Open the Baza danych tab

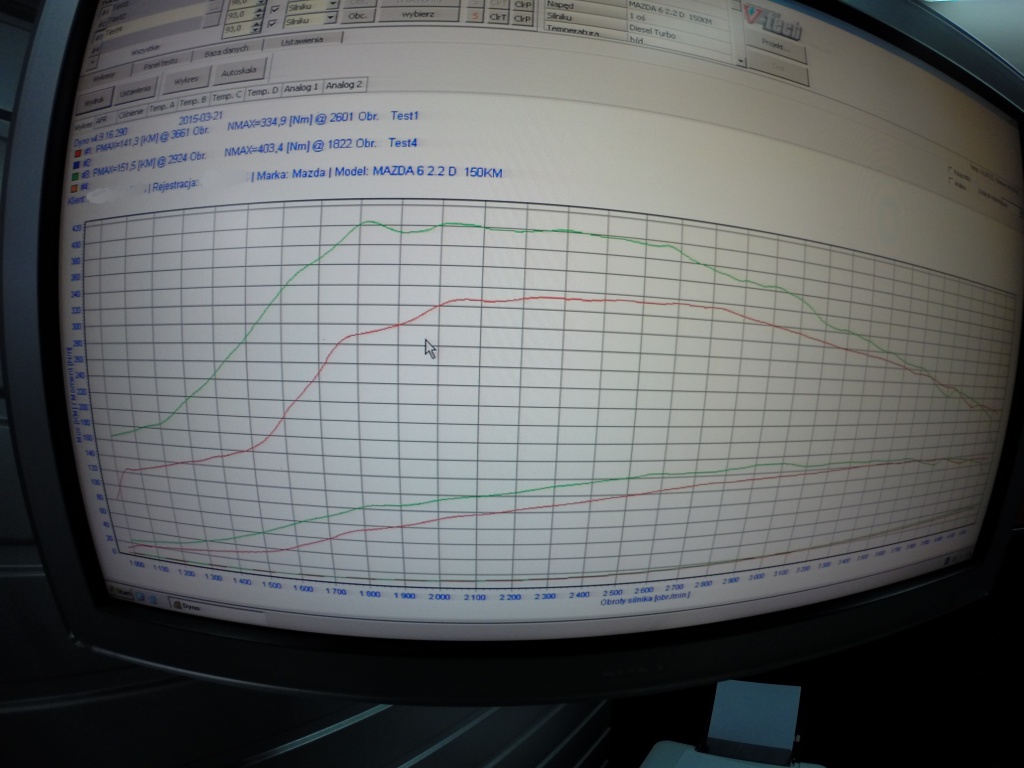227,48
